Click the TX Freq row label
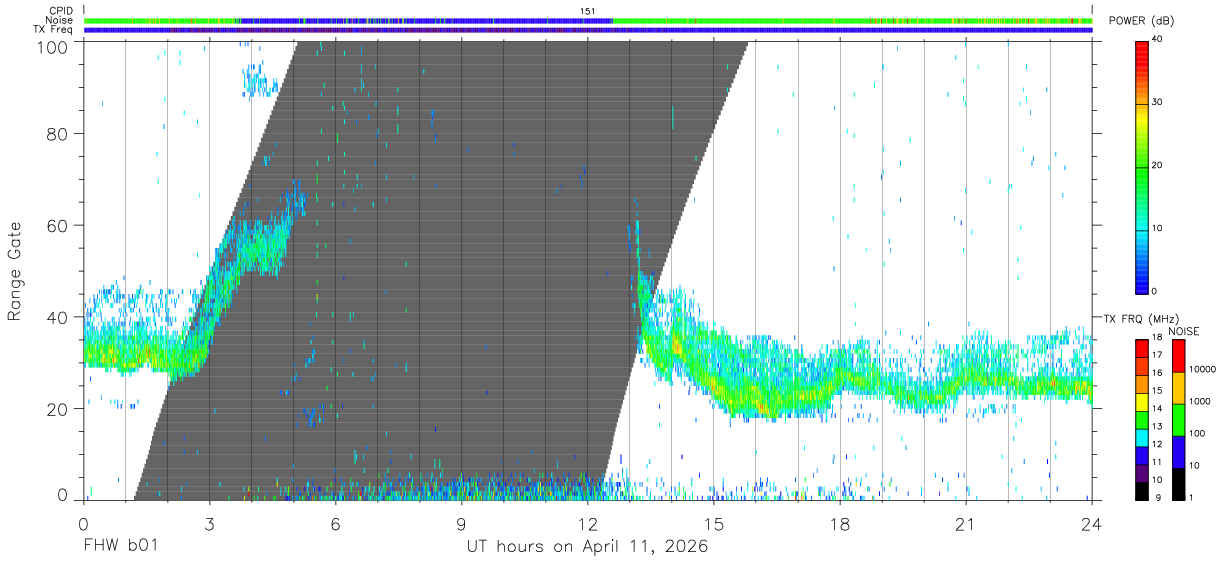 pyautogui.click(x=53, y=30)
